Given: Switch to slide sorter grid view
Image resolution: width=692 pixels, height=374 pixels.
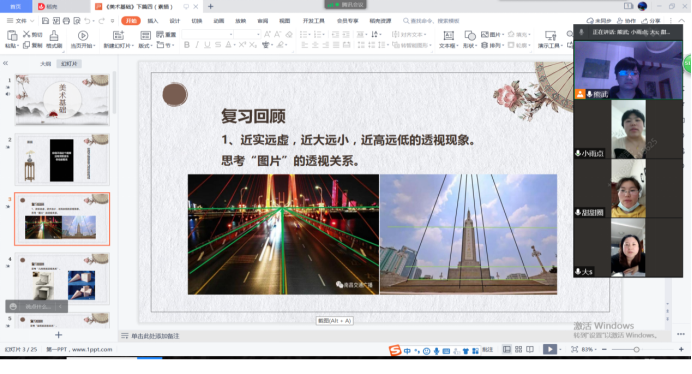Looking at the screenshot, I should (519, 349).
